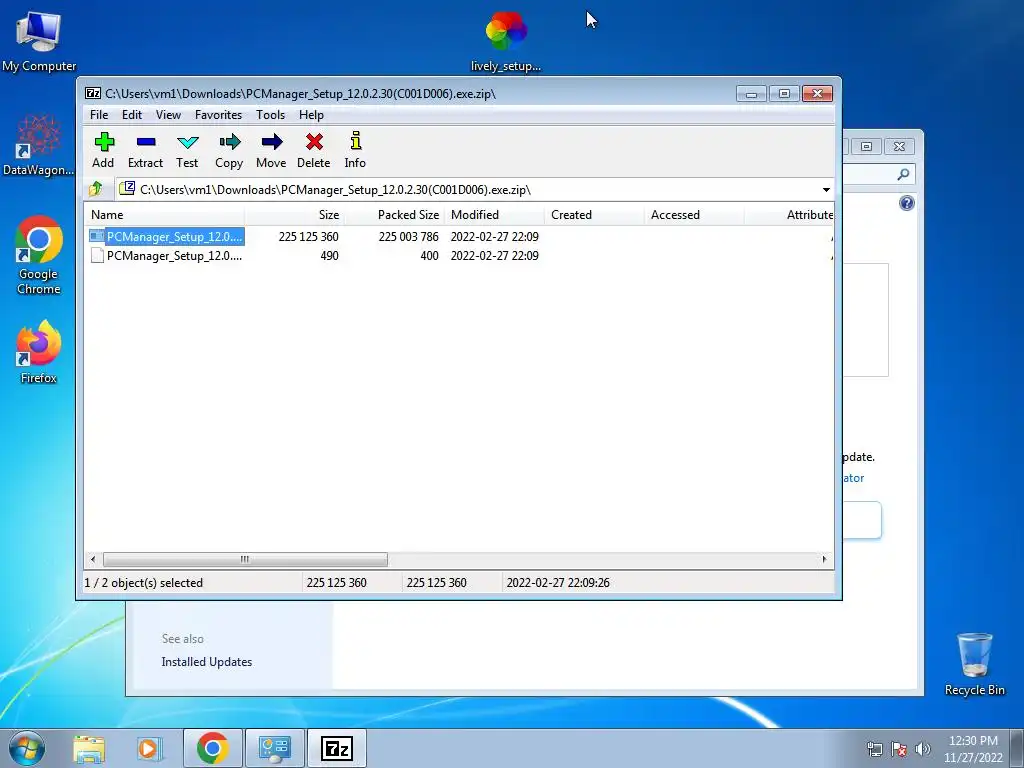Click the scroll right arrow
Image resolution: width=1024 pixels, height=768 pixels.
tap(824, 559)
